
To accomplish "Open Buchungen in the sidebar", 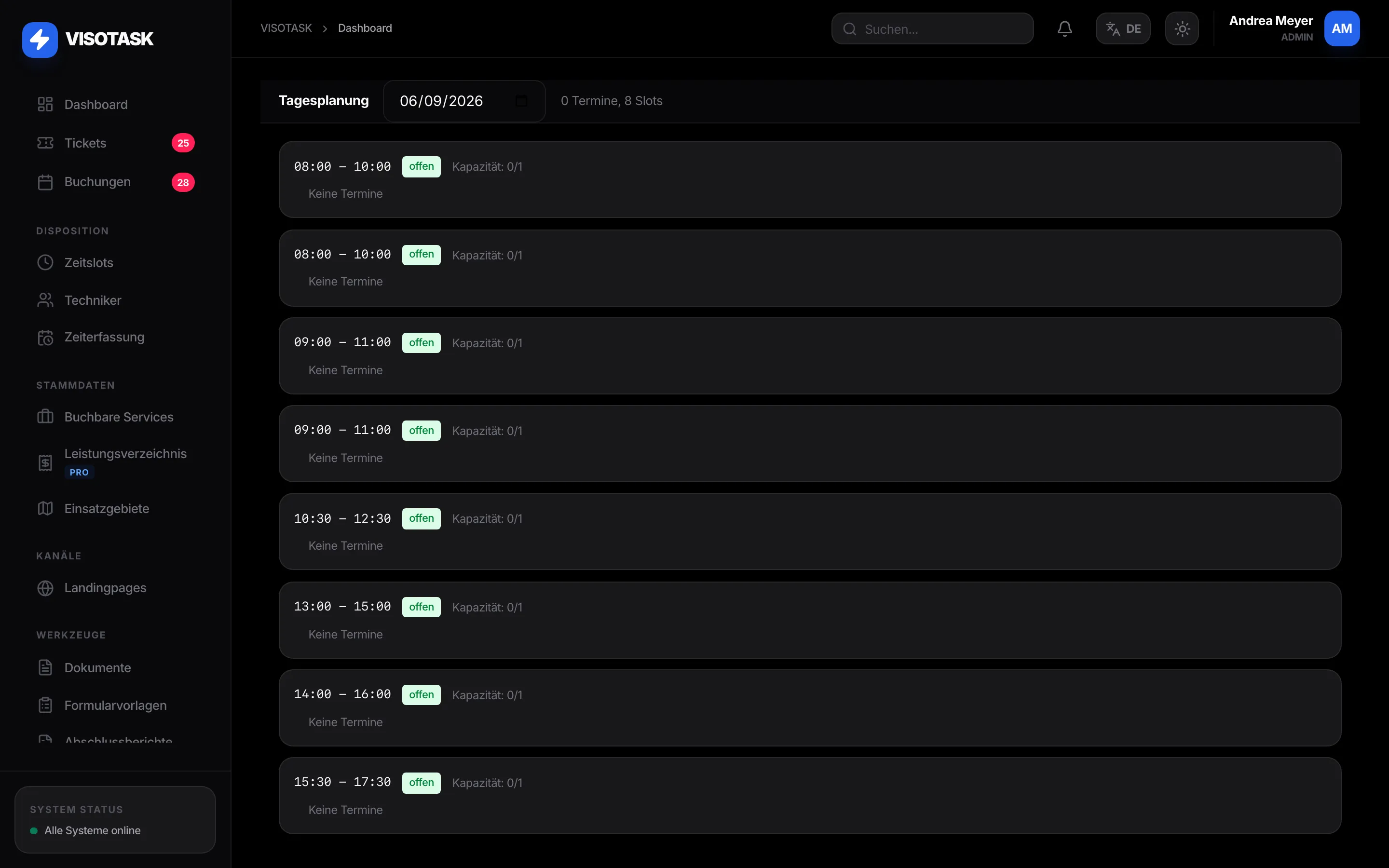I will [x=115, y=182].
